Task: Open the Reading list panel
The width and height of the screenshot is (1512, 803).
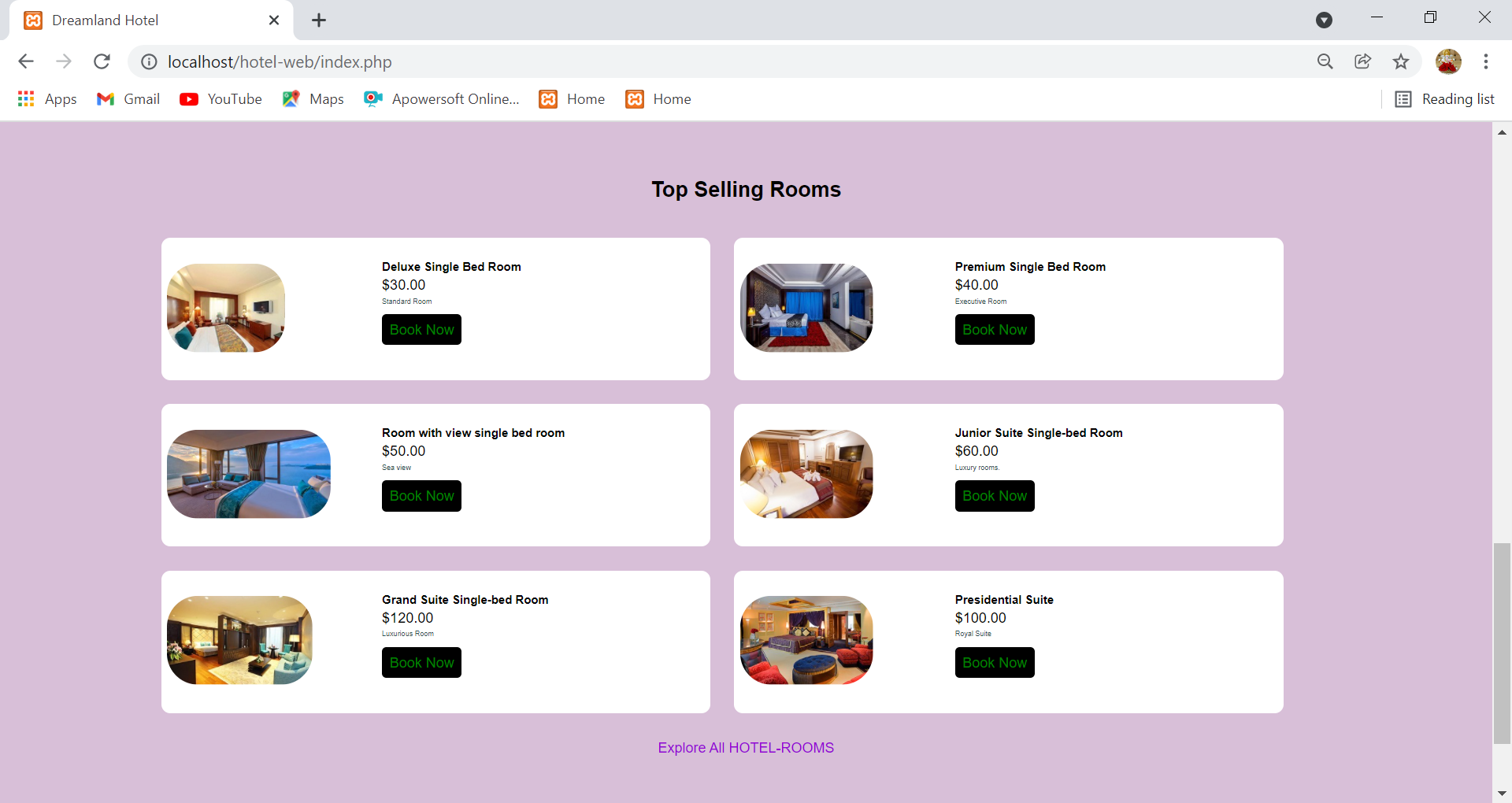Action: coord(1445,98)
